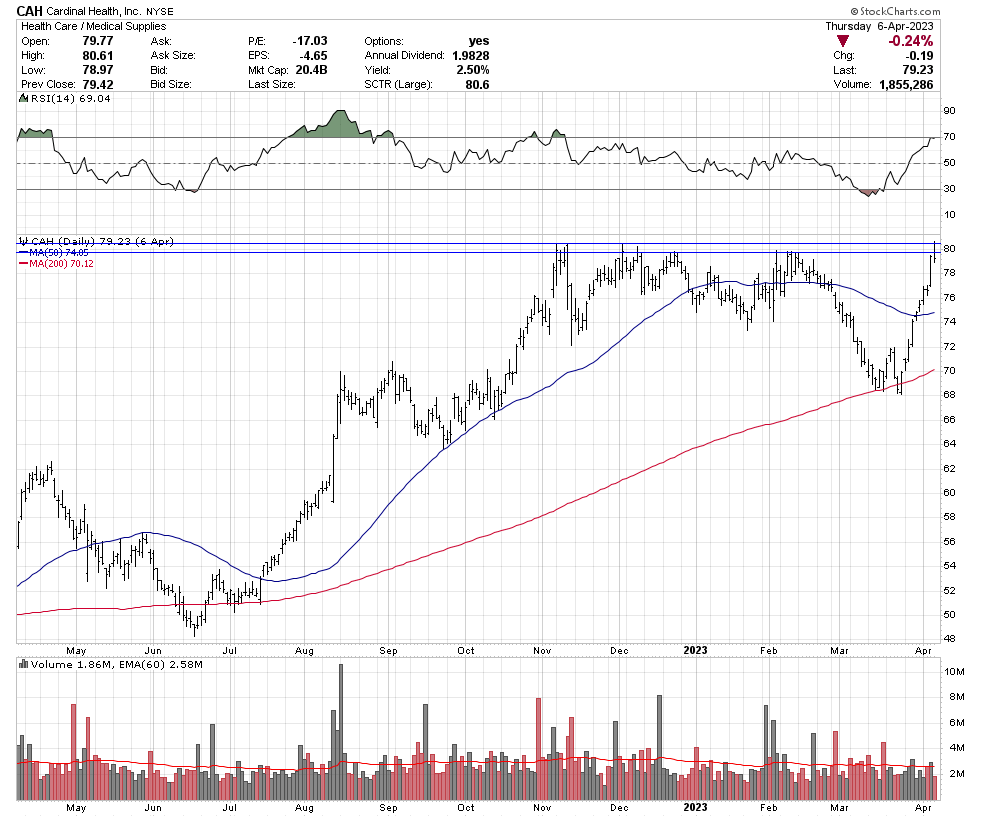The height and width of the screenshot is (817, 990).
Task: Click the Oct label under the volume chart
Action: pos(466,808)
